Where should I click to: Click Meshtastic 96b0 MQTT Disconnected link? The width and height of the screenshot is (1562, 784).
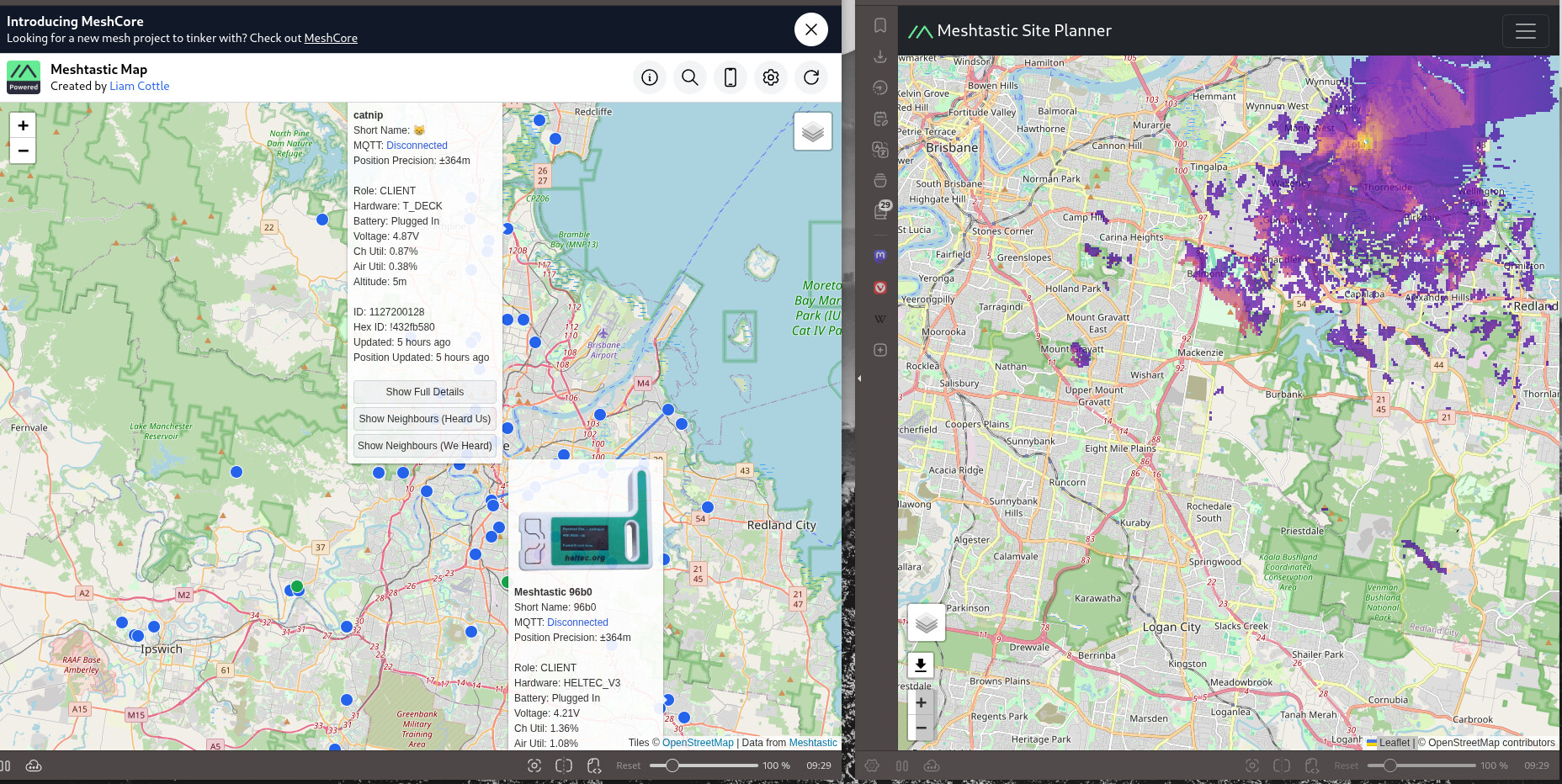(577, 622)
